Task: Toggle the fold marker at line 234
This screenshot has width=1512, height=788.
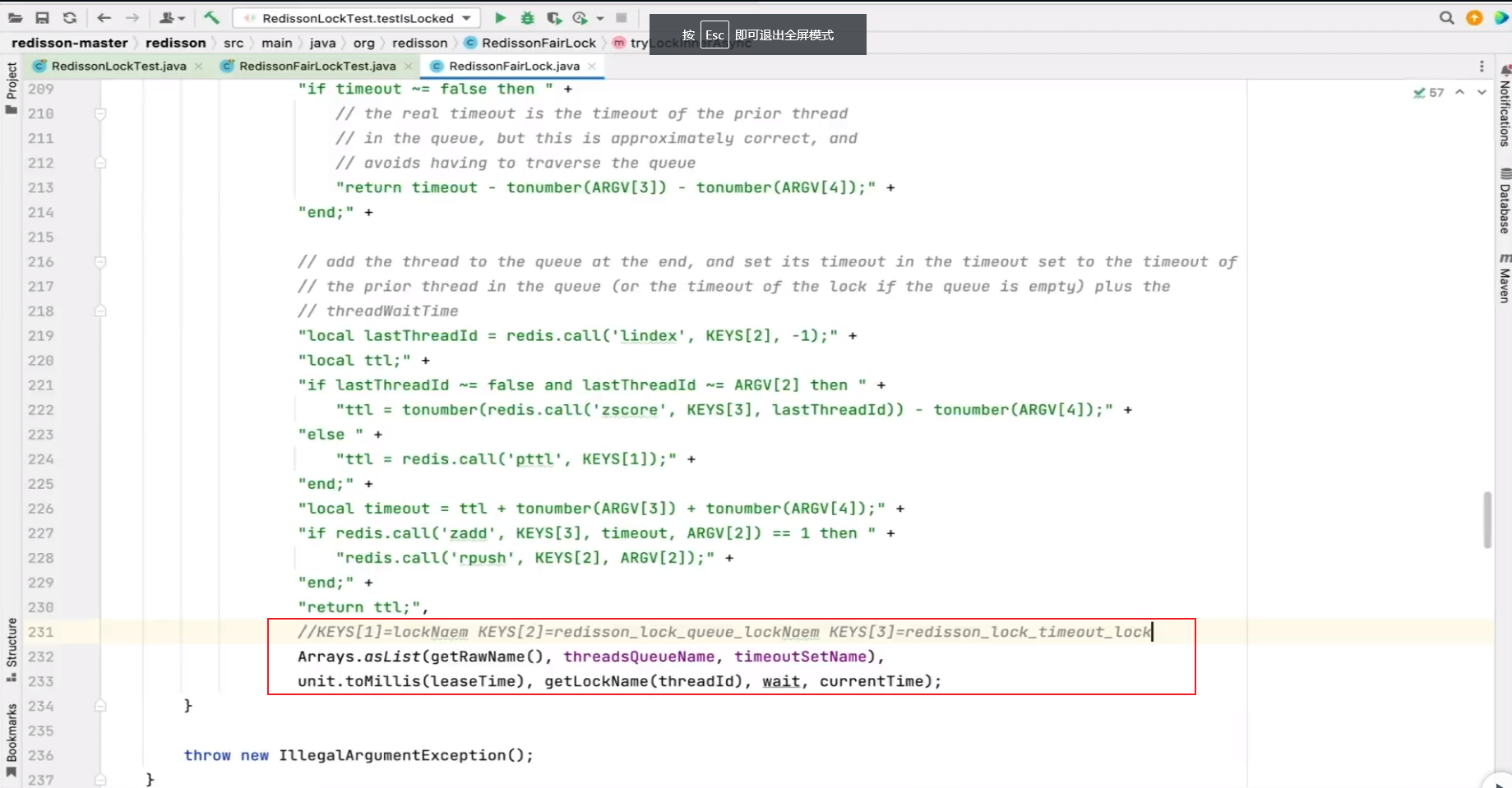Action: coord(100,706)
